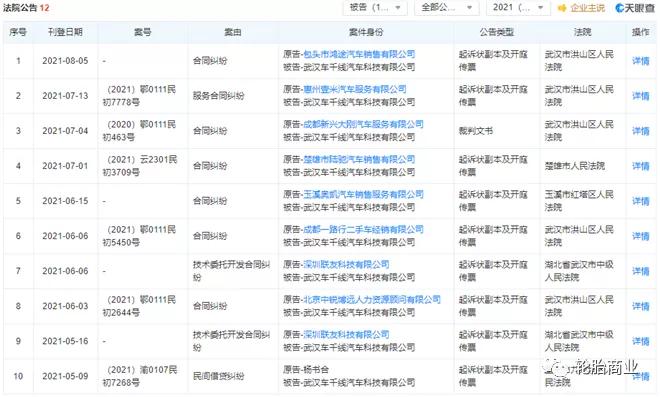The image size is (660, 397).
Task: Click the 民间借贷纠纷 cause cell
Action: click(x=218, y=376)
